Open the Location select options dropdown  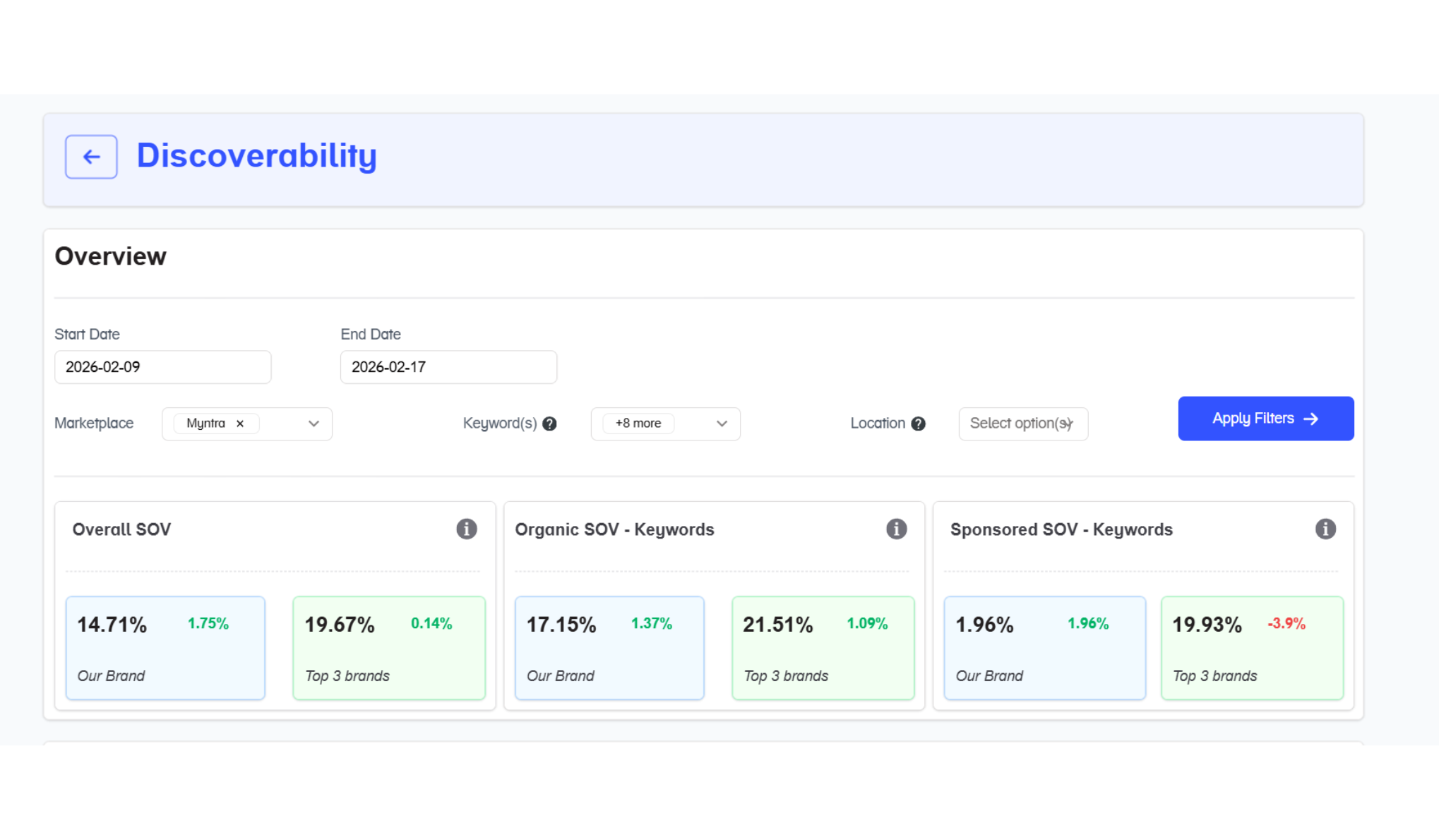pyautogui.click(x=1022, y=424)
